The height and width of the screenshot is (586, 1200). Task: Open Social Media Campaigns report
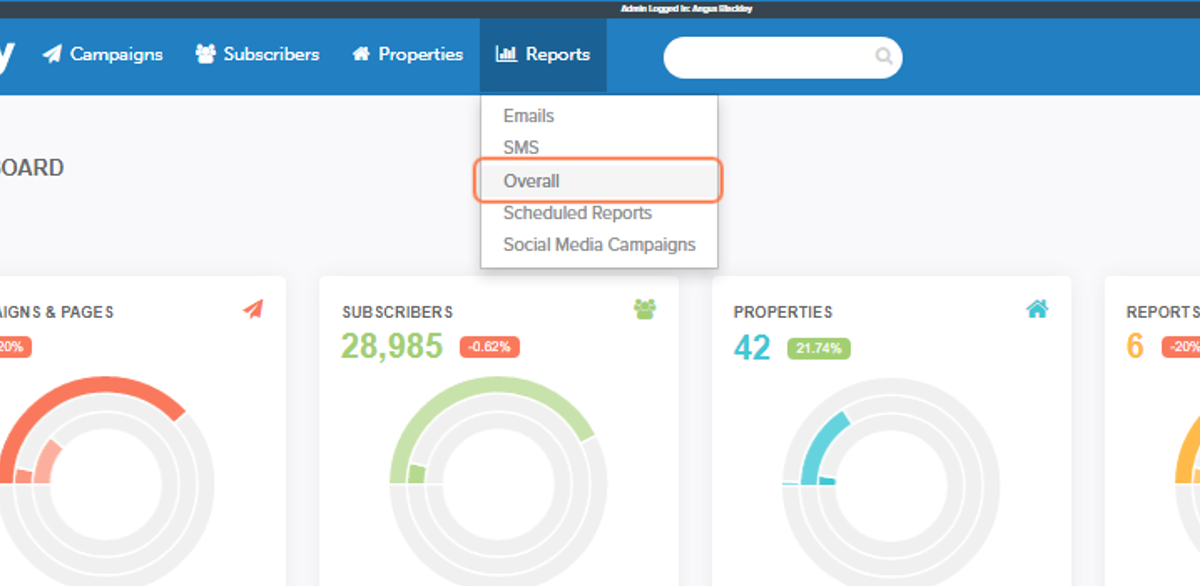tap(599, 245)
